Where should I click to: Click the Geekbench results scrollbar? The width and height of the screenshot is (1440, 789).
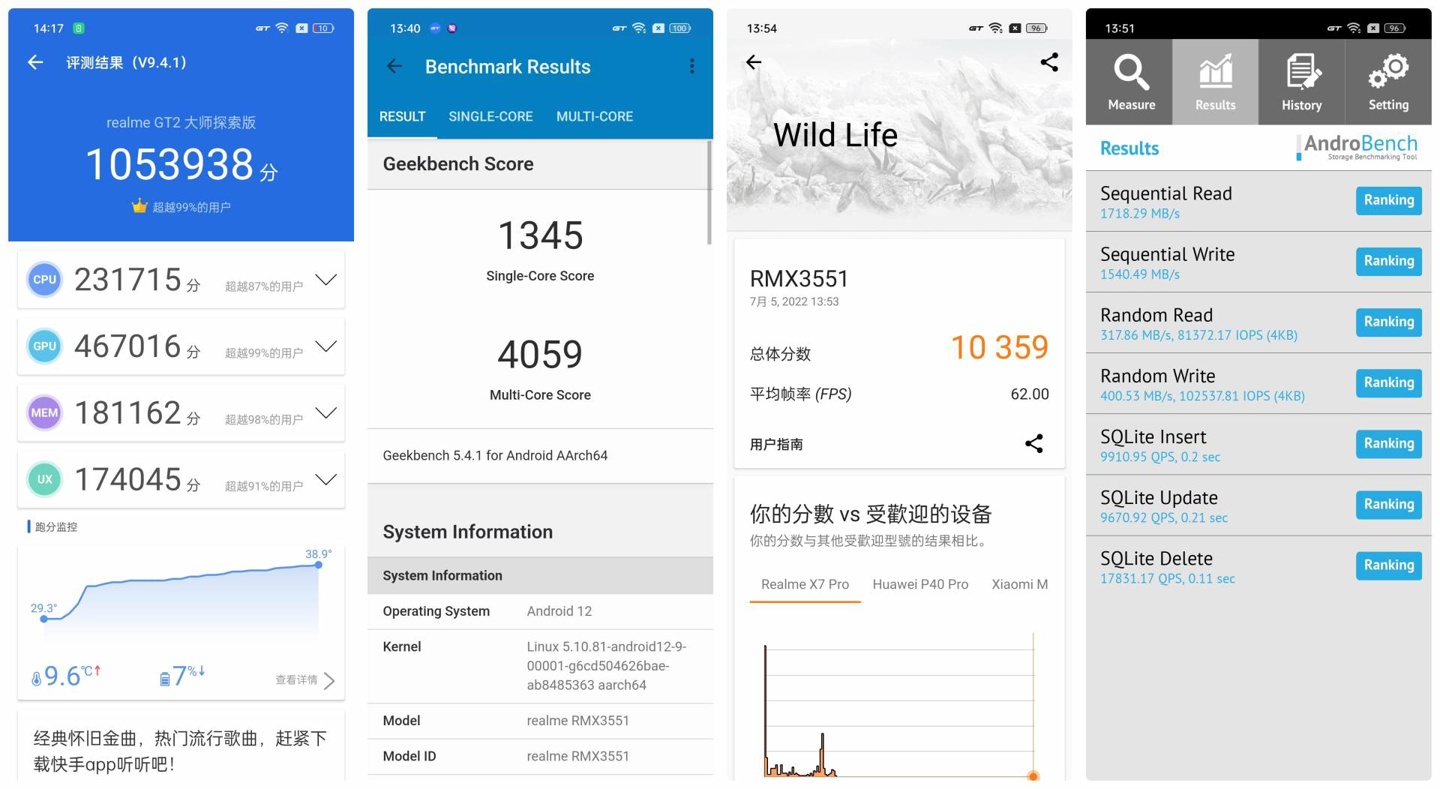pos(709,192)
